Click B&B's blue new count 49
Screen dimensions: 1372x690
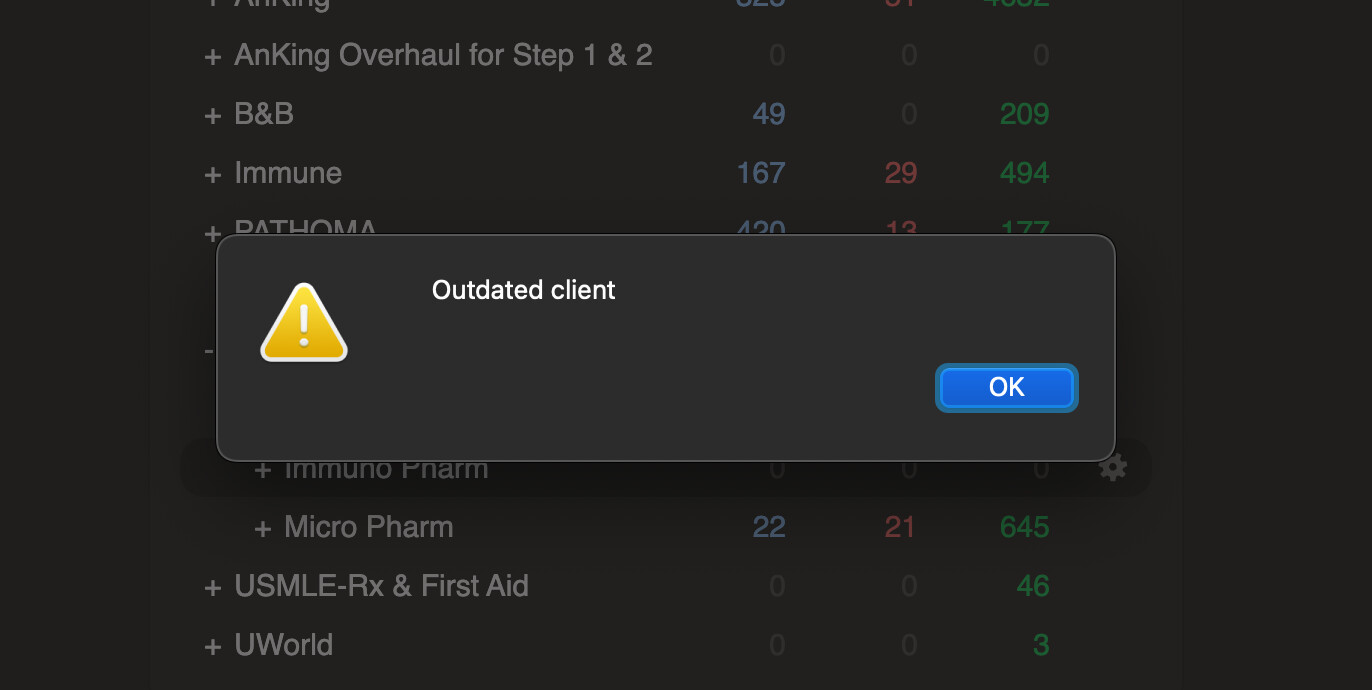click(x=769, y=114)
